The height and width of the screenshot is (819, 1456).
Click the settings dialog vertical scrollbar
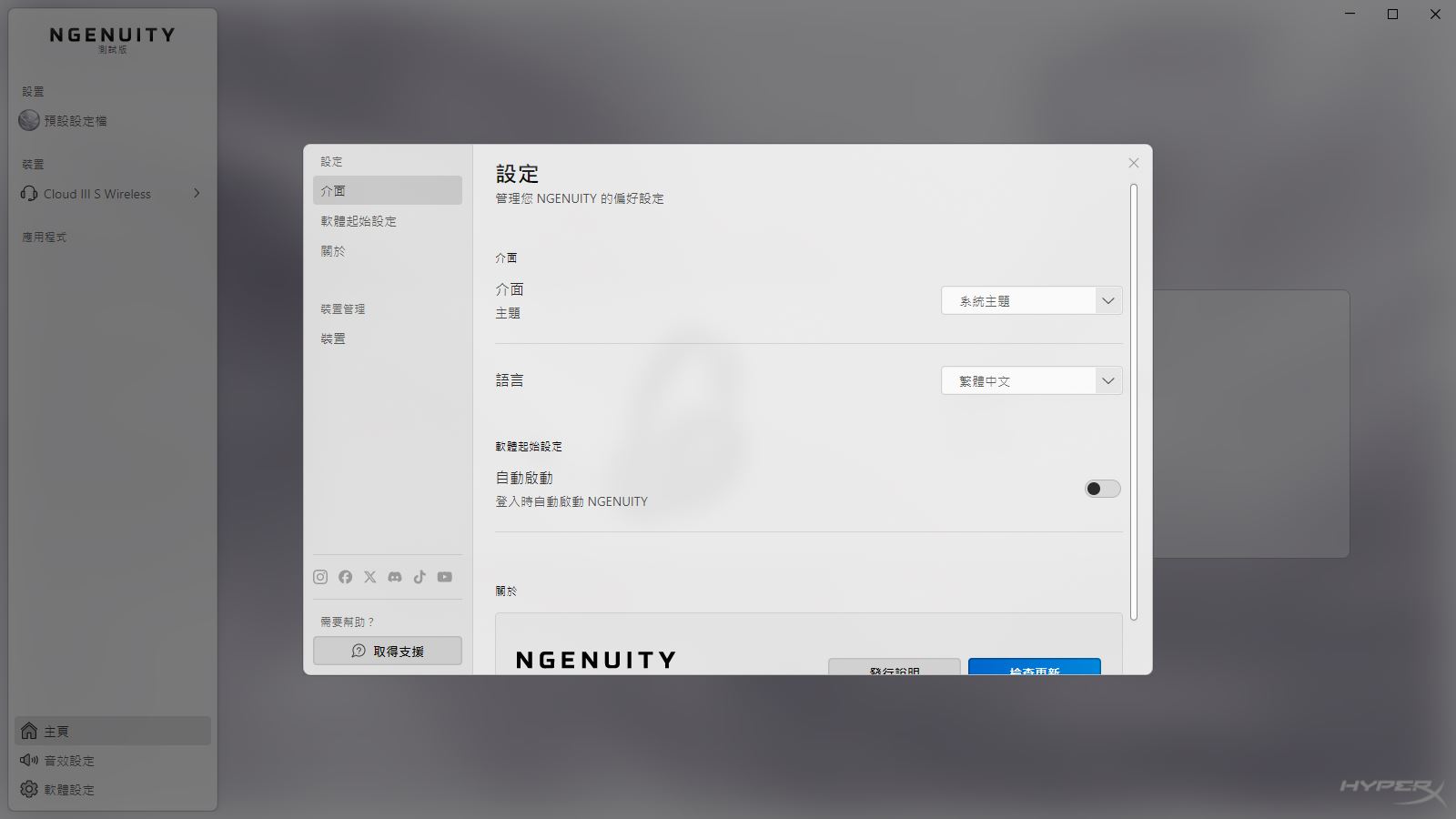(x=1134, y=402)
